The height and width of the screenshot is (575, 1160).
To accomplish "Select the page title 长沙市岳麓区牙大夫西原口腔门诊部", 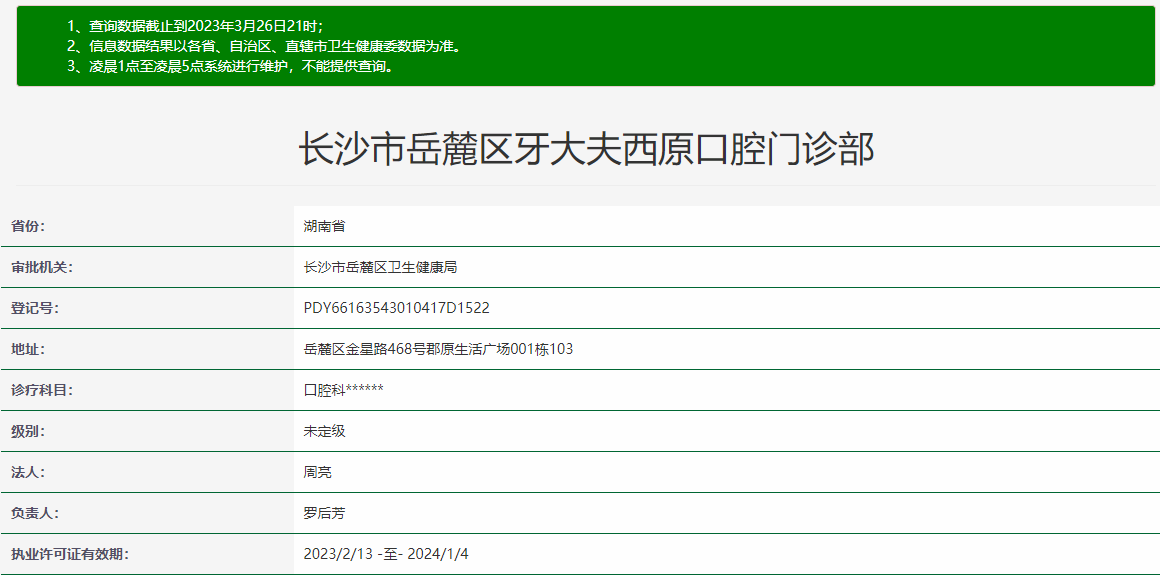I will [586, 149].
